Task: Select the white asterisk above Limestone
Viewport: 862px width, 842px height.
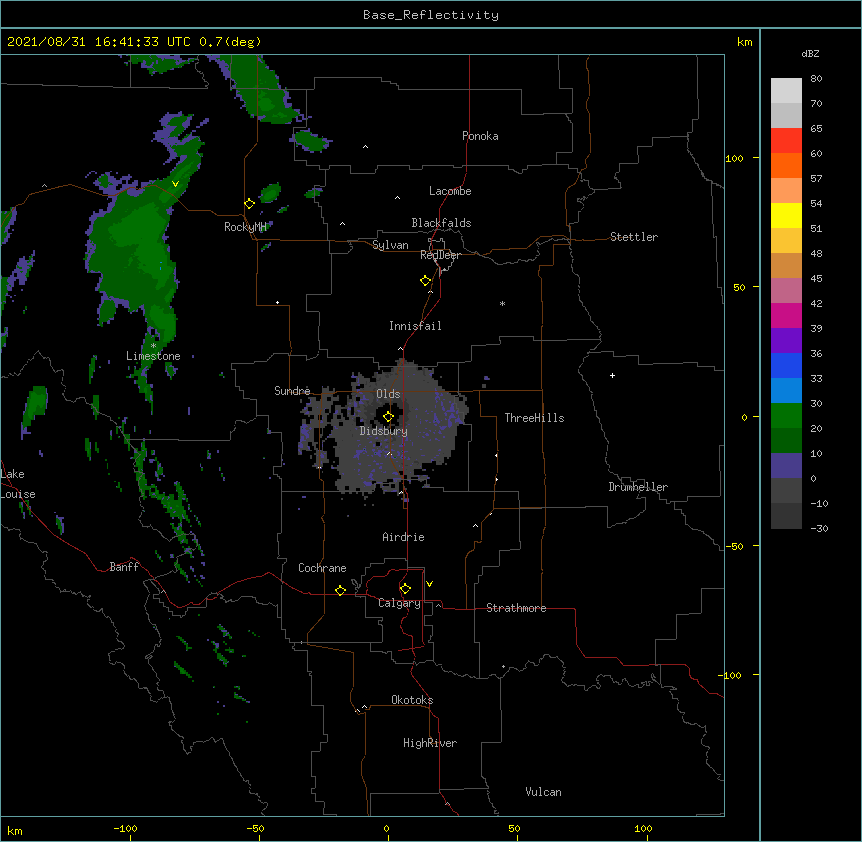Action: (153, 346)
